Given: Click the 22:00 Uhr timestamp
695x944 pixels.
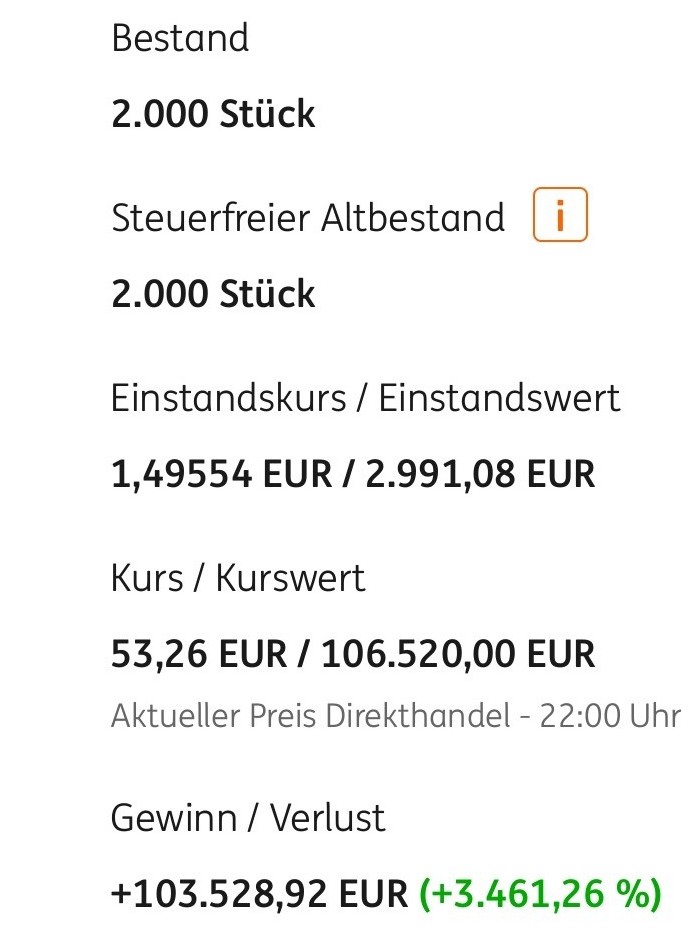Looking at the screenshot, I should click(610, 716).
